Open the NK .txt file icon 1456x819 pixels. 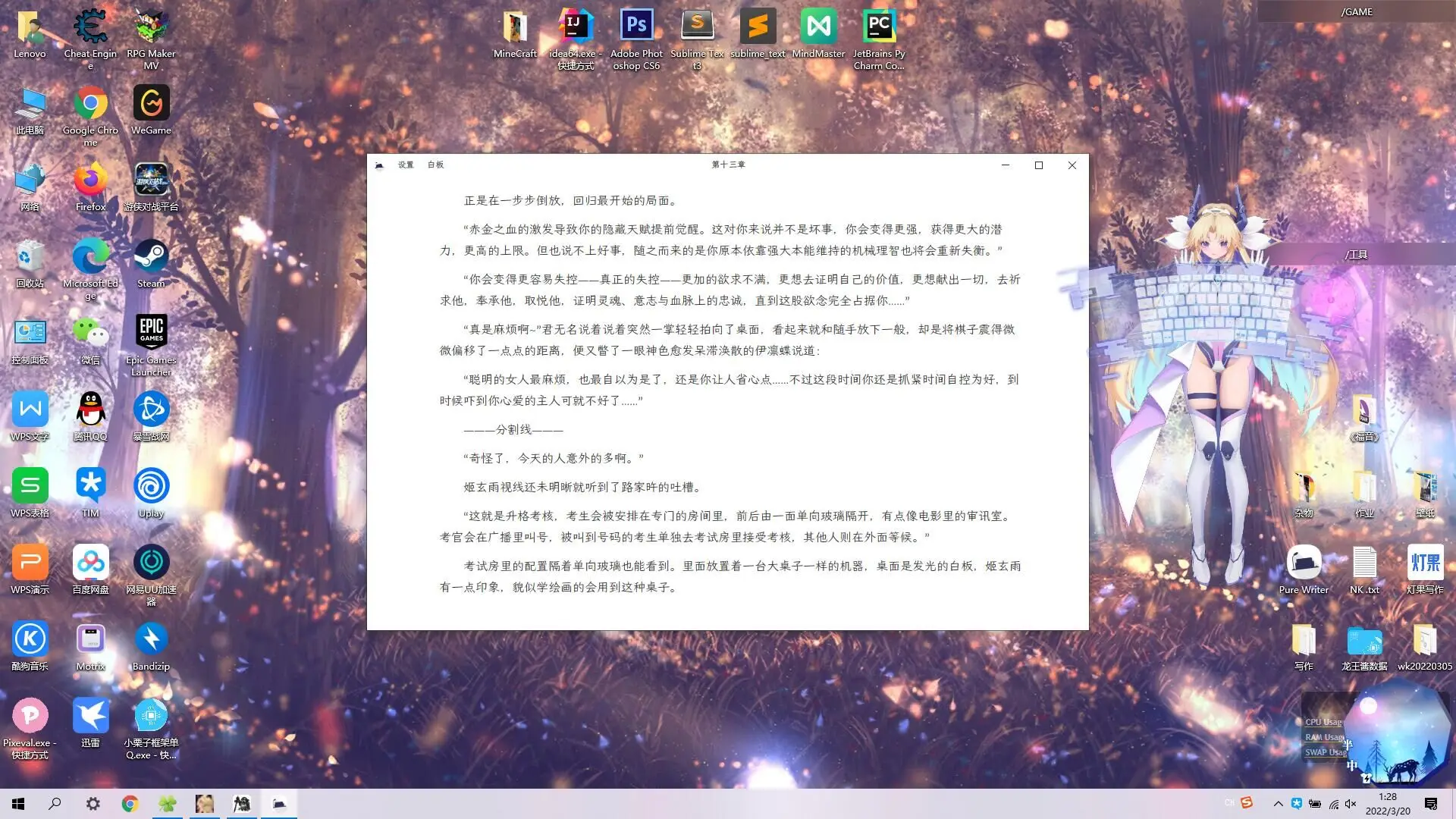(1364, 570)
